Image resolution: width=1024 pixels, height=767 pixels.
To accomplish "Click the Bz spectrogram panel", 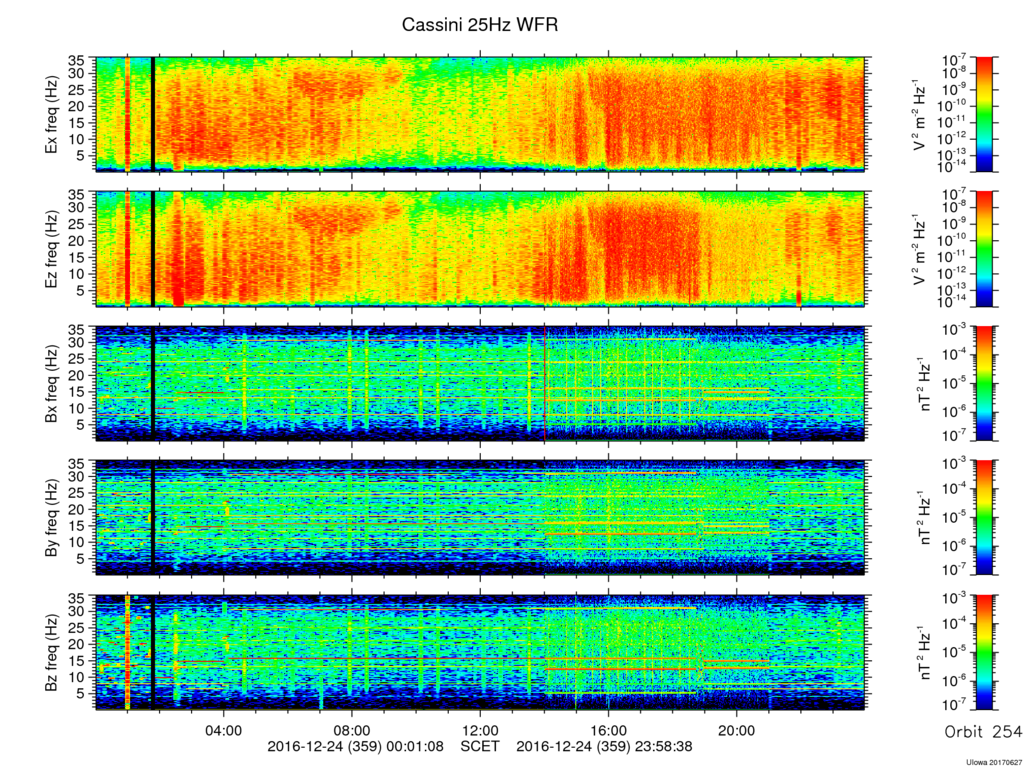I will 480,652.
